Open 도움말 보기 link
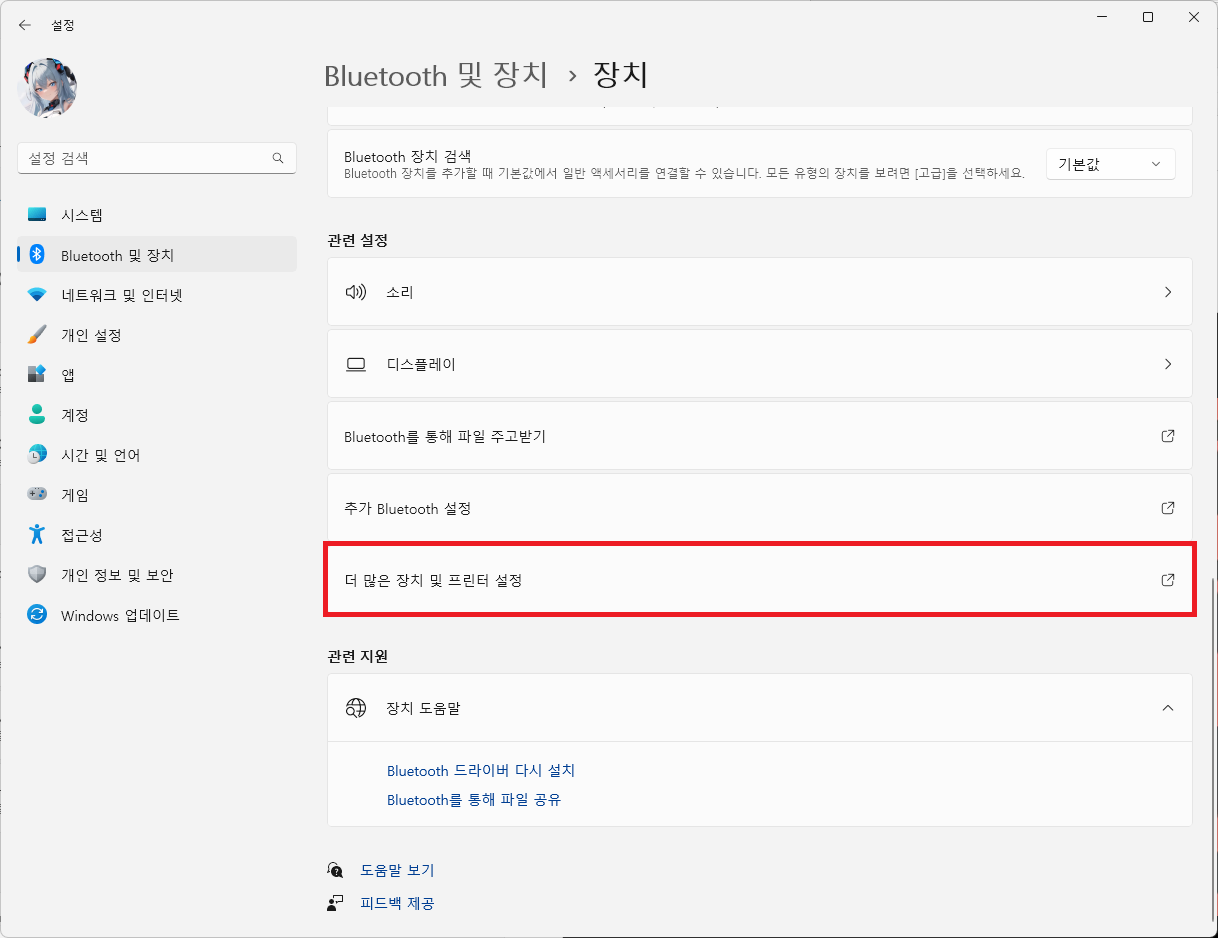Viewport: 1218px width, 938px height. (x=397, y=870)
